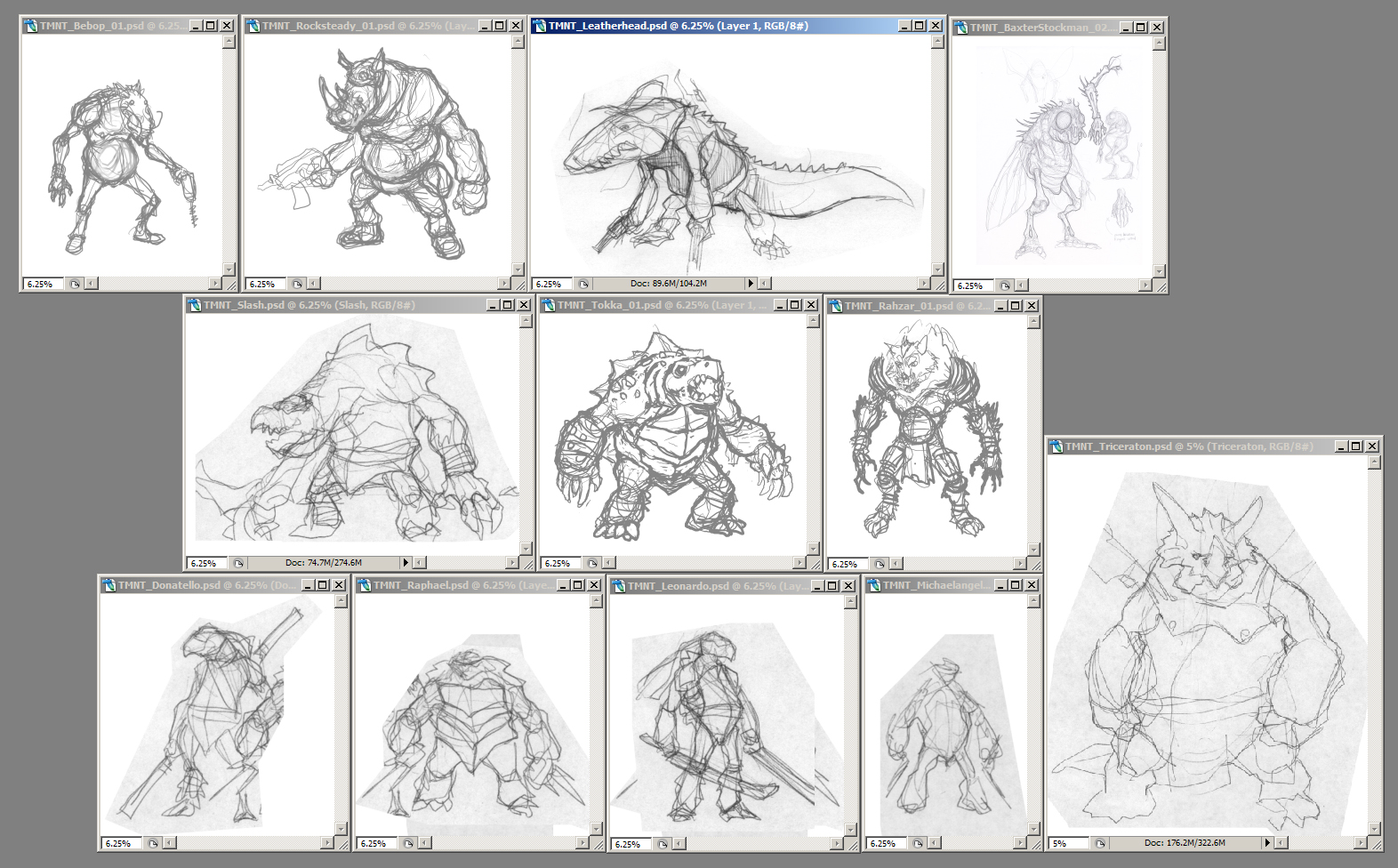Click the status bar workgroup icon in the Donatello window
Image resolution: width=1398 pixels, height=868 pixels.
click(x=153, y=843)
